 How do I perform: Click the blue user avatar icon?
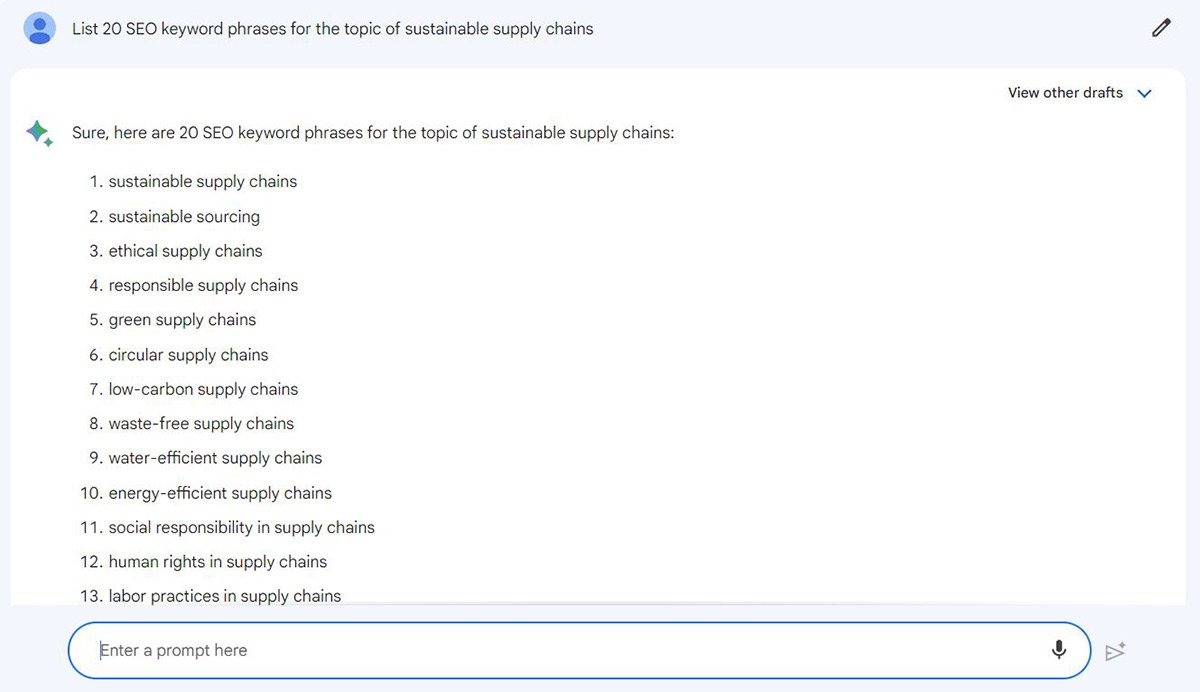40,28
